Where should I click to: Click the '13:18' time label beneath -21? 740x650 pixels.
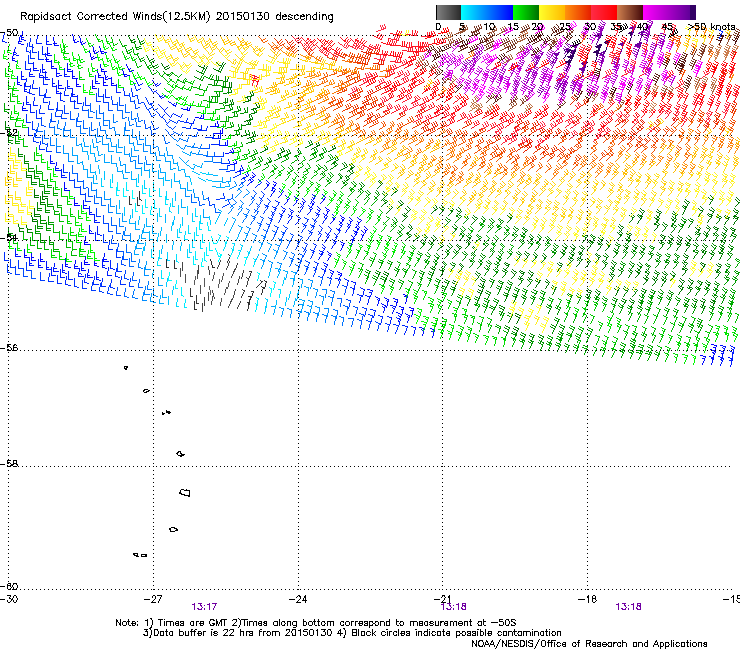pos(454,607)
